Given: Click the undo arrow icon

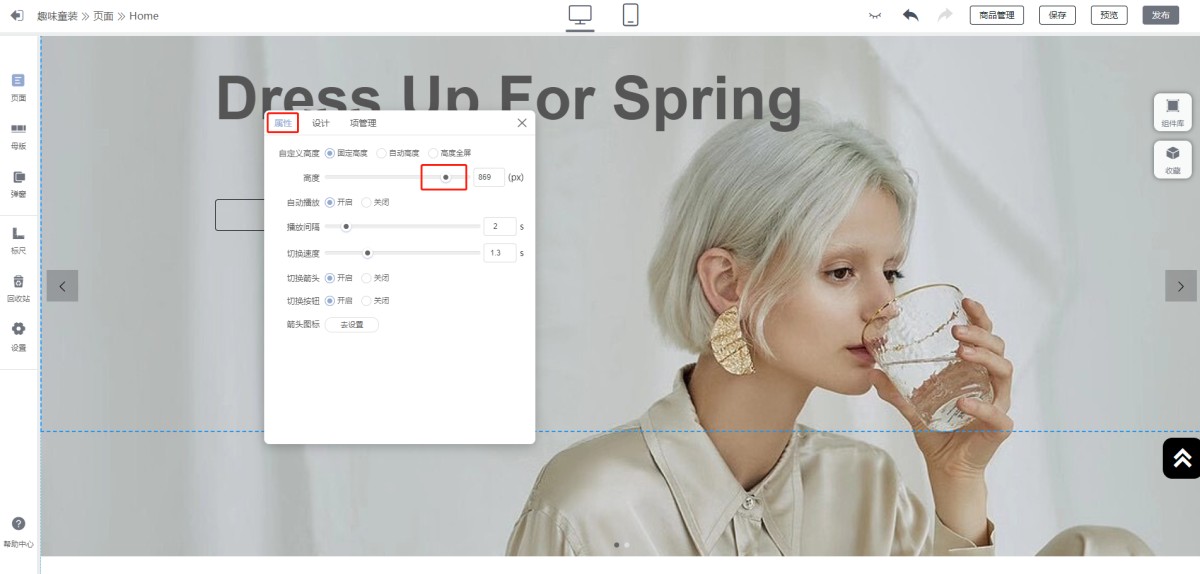Looking at the screenshot, I should pyautogui.click(x=910, y=15).
